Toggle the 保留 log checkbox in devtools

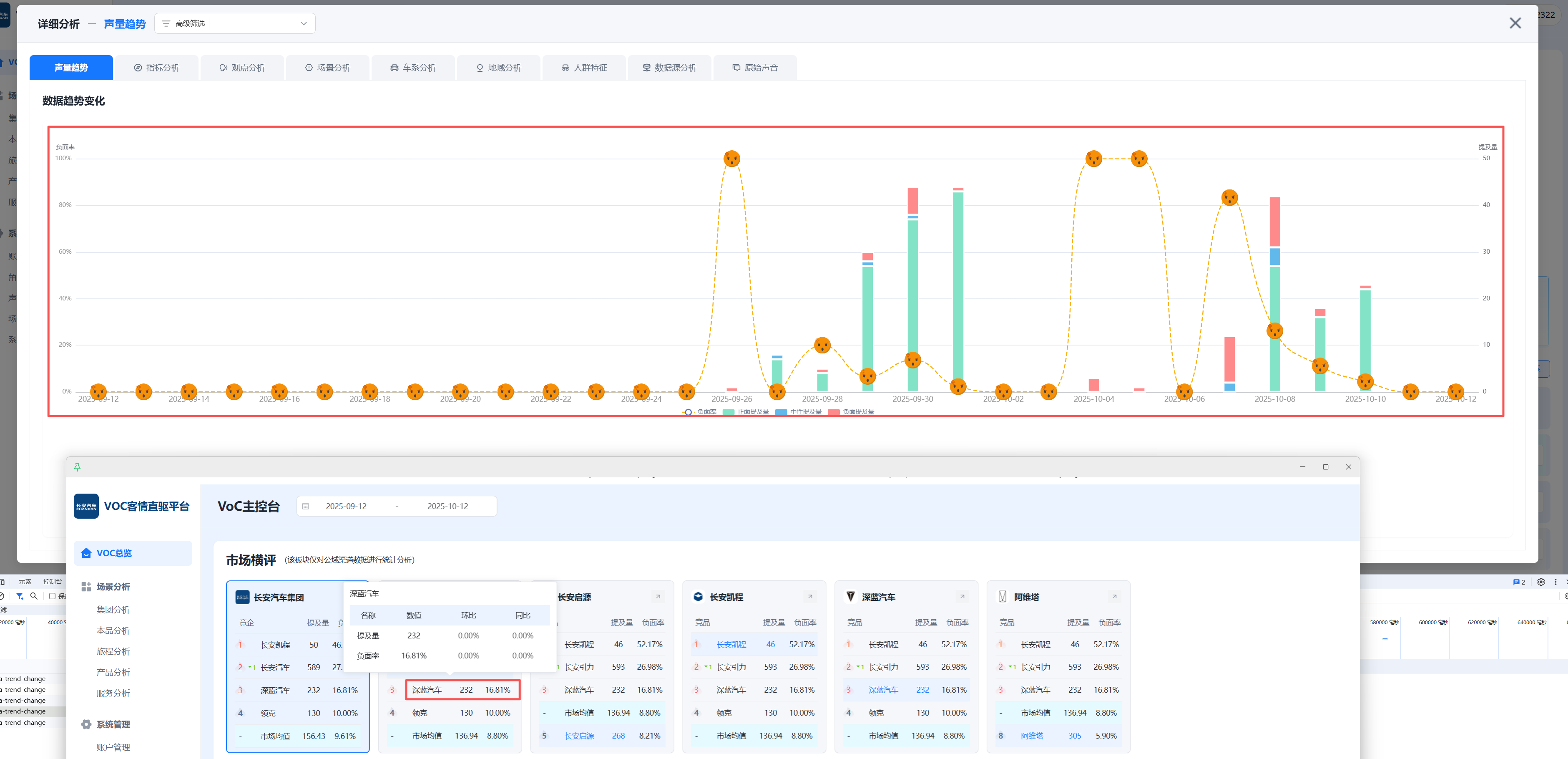click(x=53, y=596)
